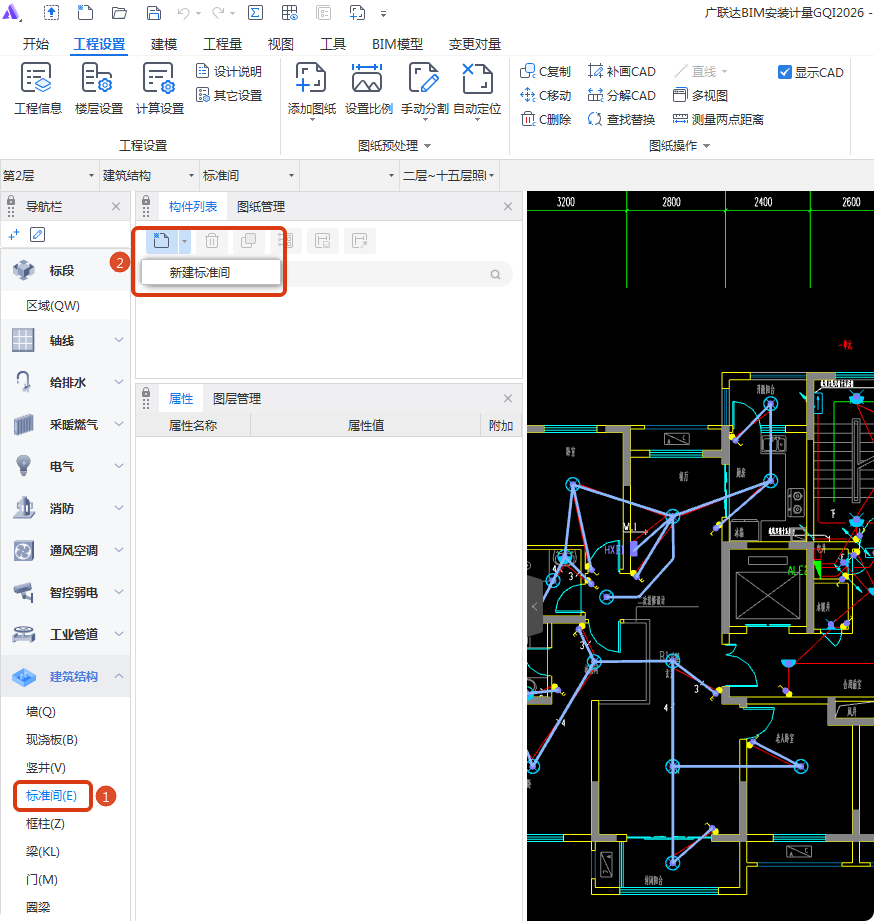Toggle the 显示CAD checkbox
This screenshot has width=874, height=921.
point(785,72)
